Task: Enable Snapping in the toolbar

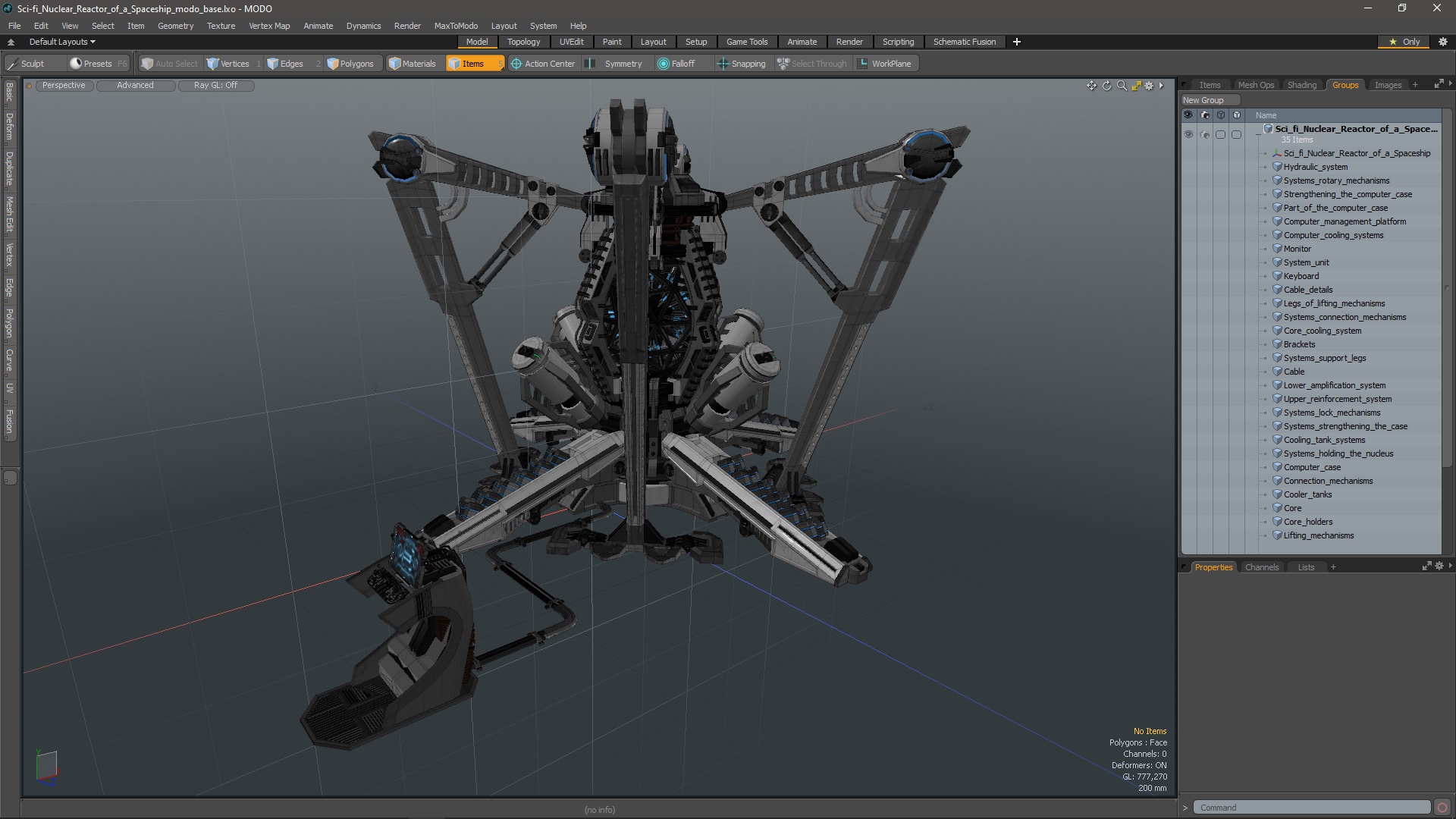Action: click(x=741, y=64)
